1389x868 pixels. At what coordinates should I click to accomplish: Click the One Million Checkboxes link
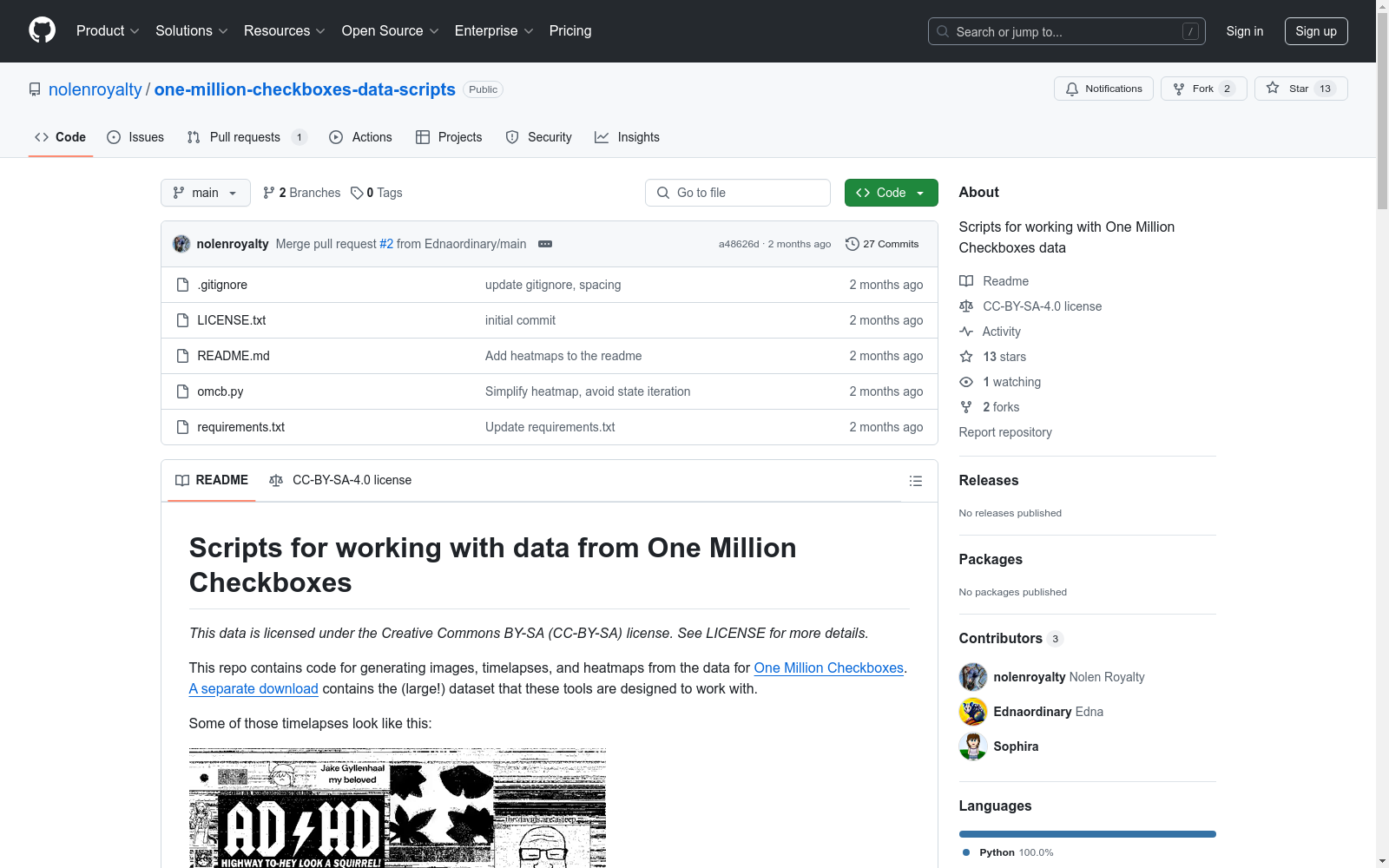tap(828, 667)
